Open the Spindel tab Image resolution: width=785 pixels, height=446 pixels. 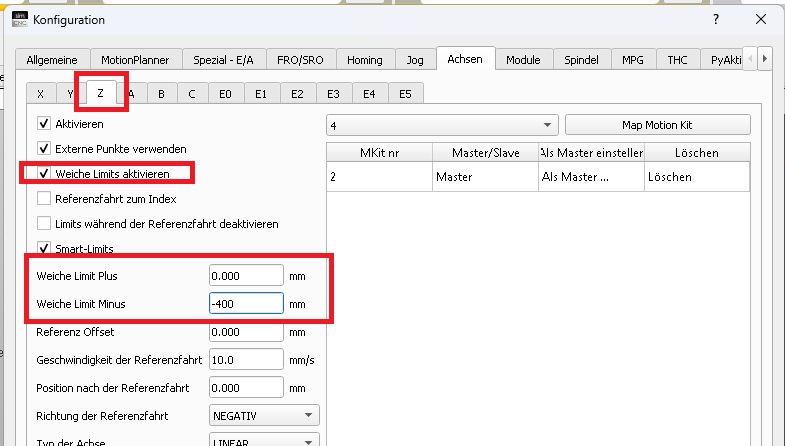coord(580,60)
